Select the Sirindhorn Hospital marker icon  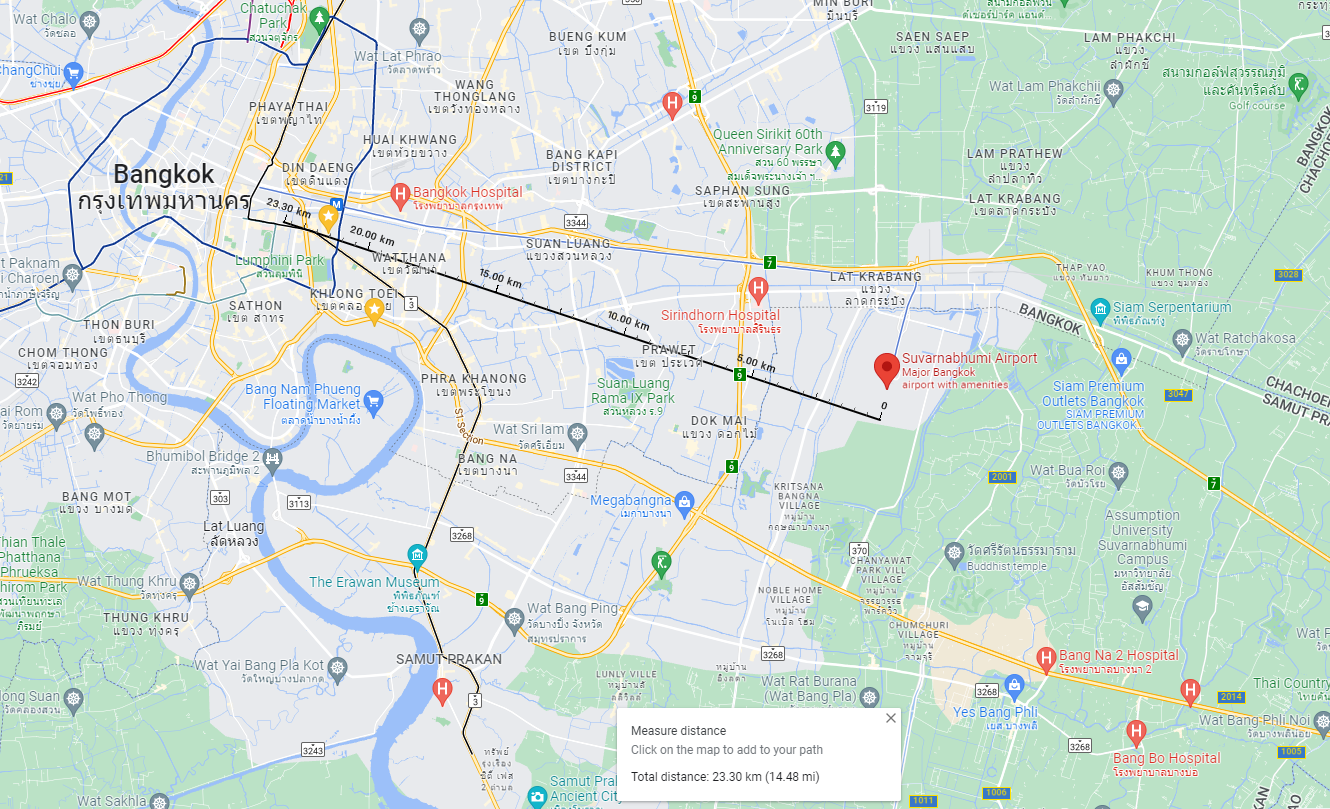point(758,290)
